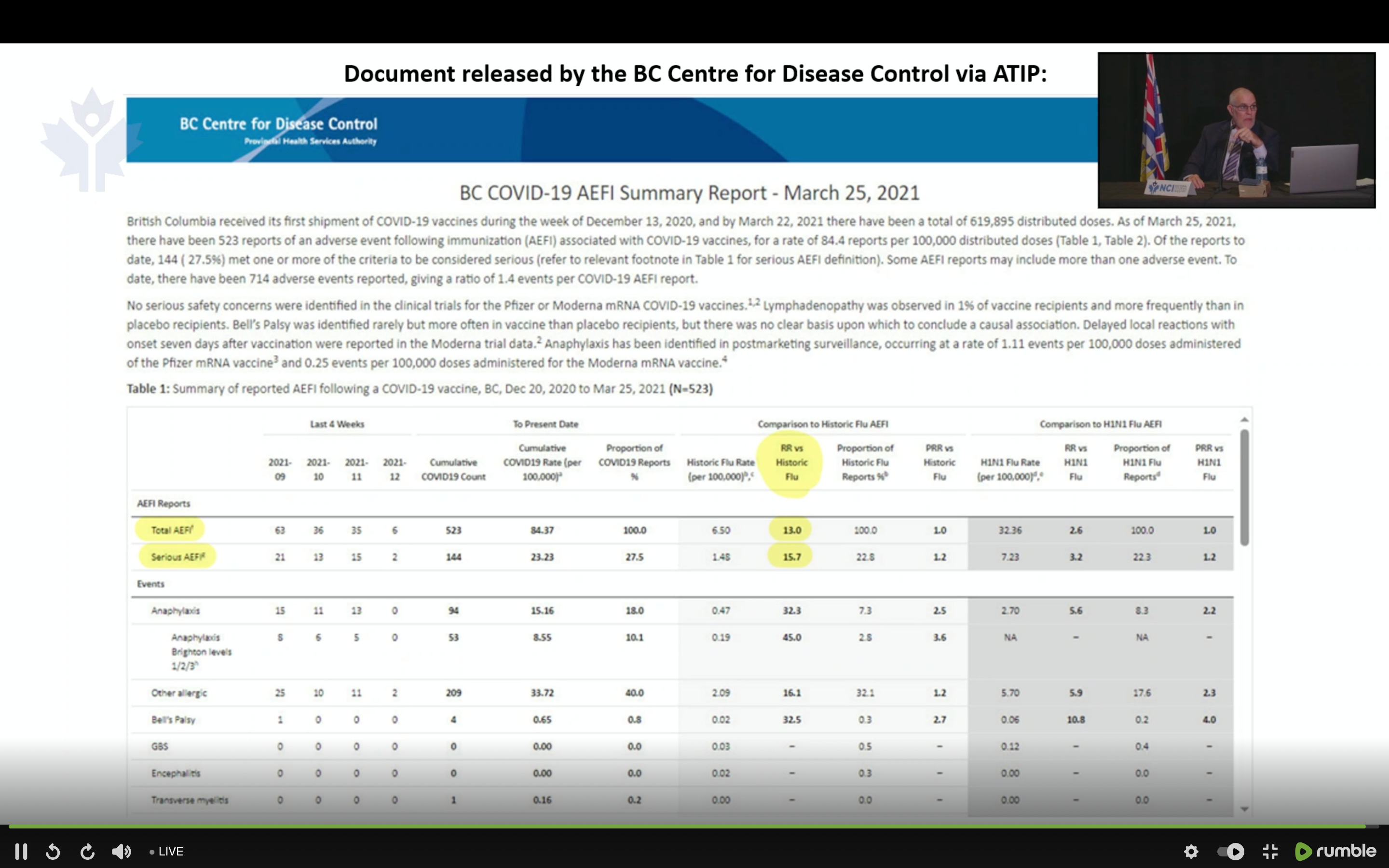Click the fast-forward button in player bar
1389x868 pixels.
coord(87,851)
